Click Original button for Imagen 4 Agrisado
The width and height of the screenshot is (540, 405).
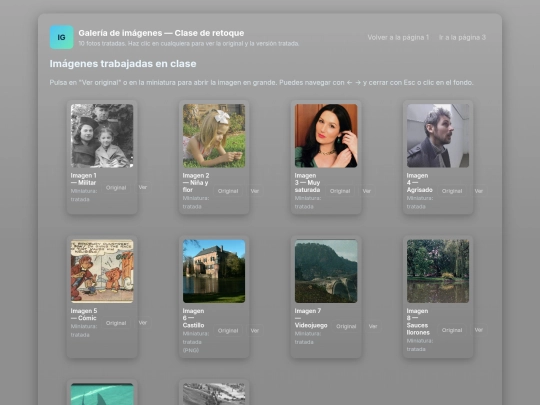[452, 191]
